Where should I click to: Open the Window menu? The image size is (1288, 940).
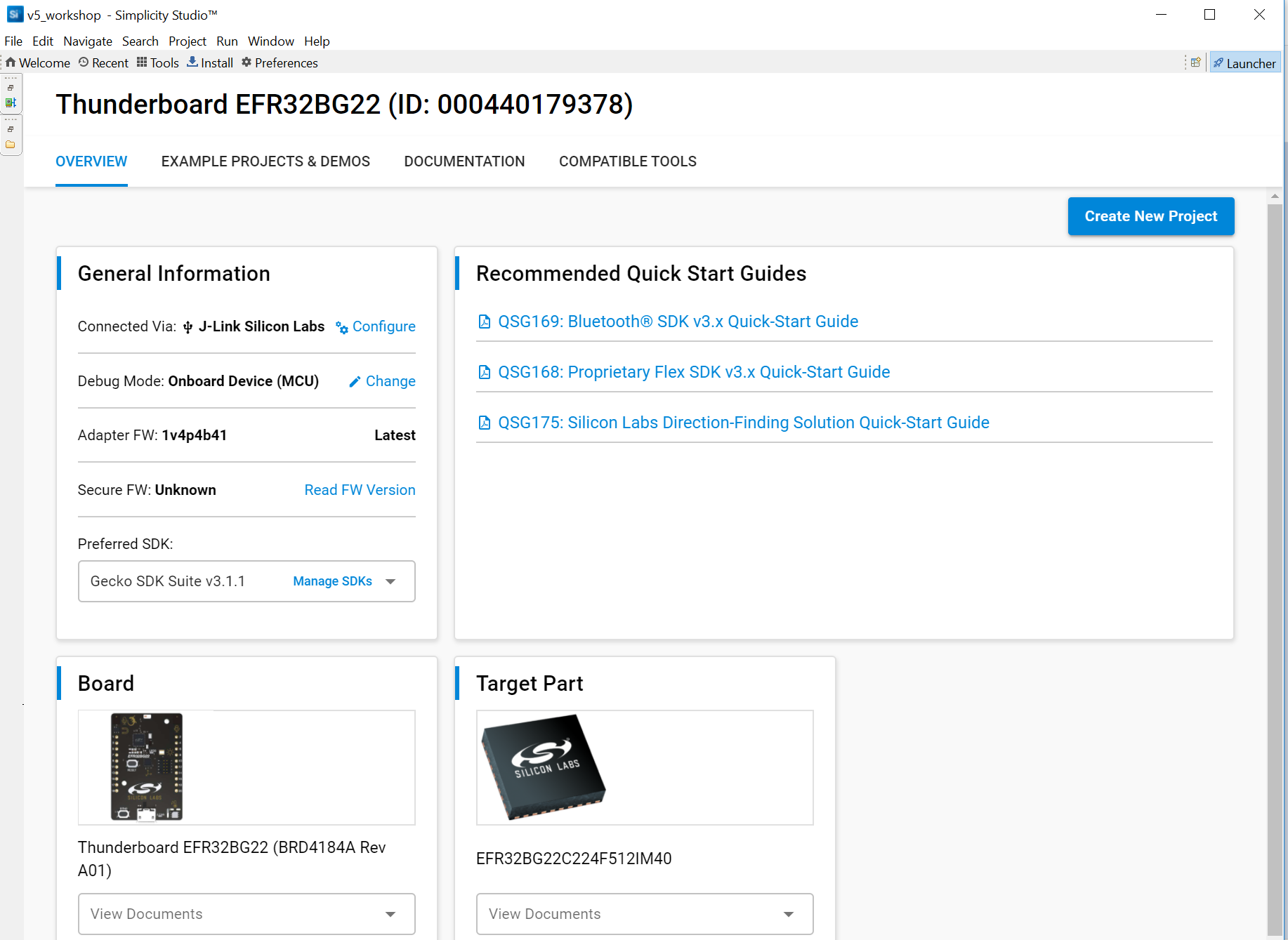tap(271, 41)
